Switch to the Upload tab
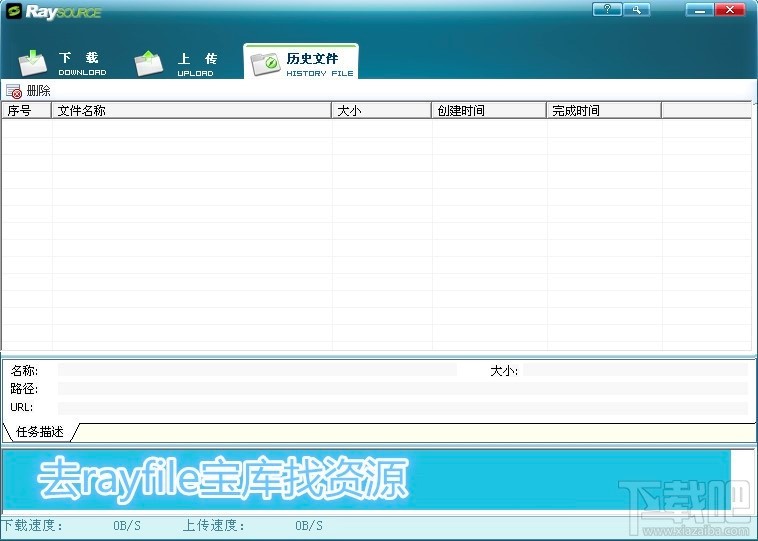This screenshot has height=541, width=758. pos(175,63)
